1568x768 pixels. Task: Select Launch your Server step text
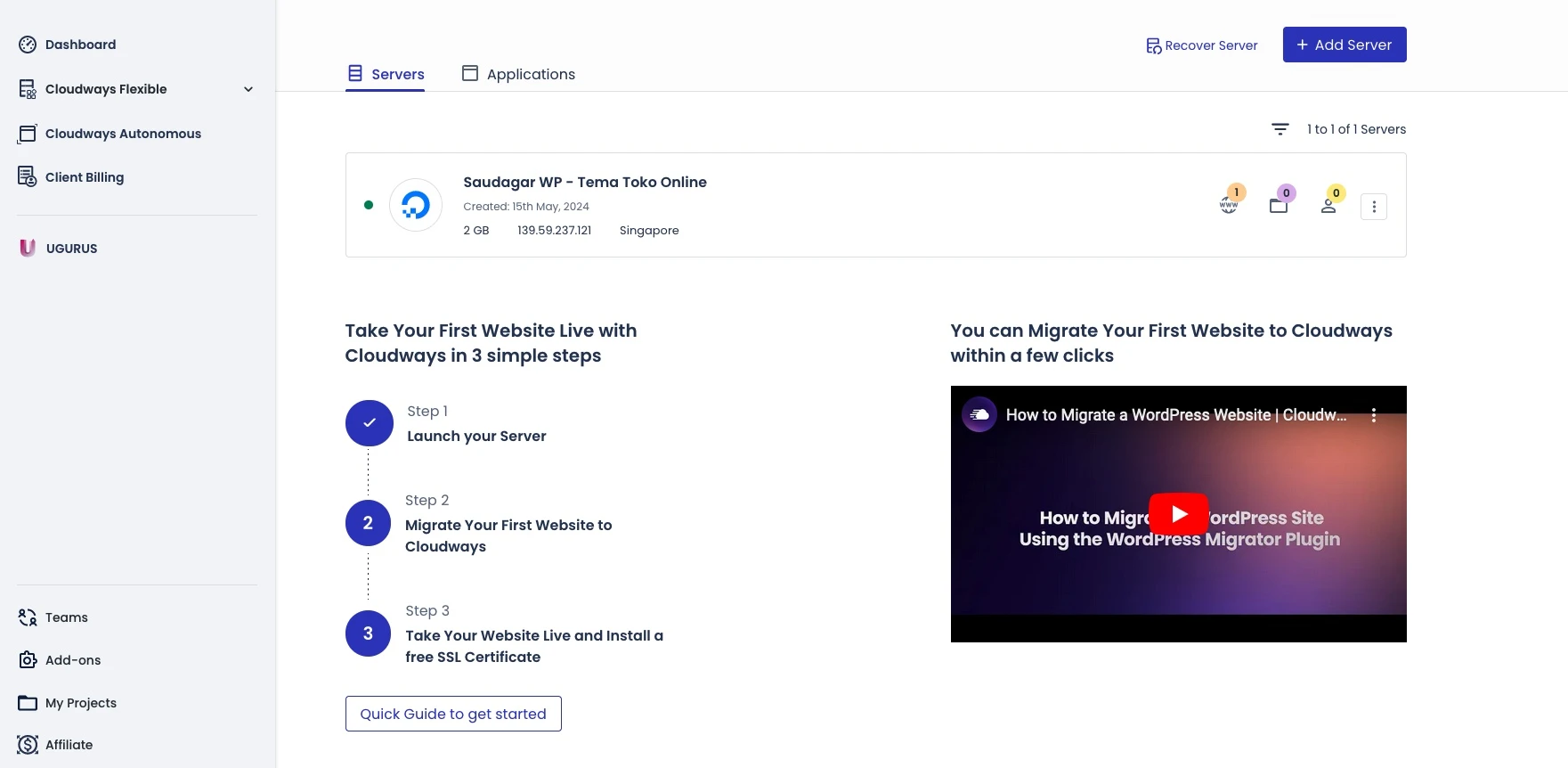476,436
